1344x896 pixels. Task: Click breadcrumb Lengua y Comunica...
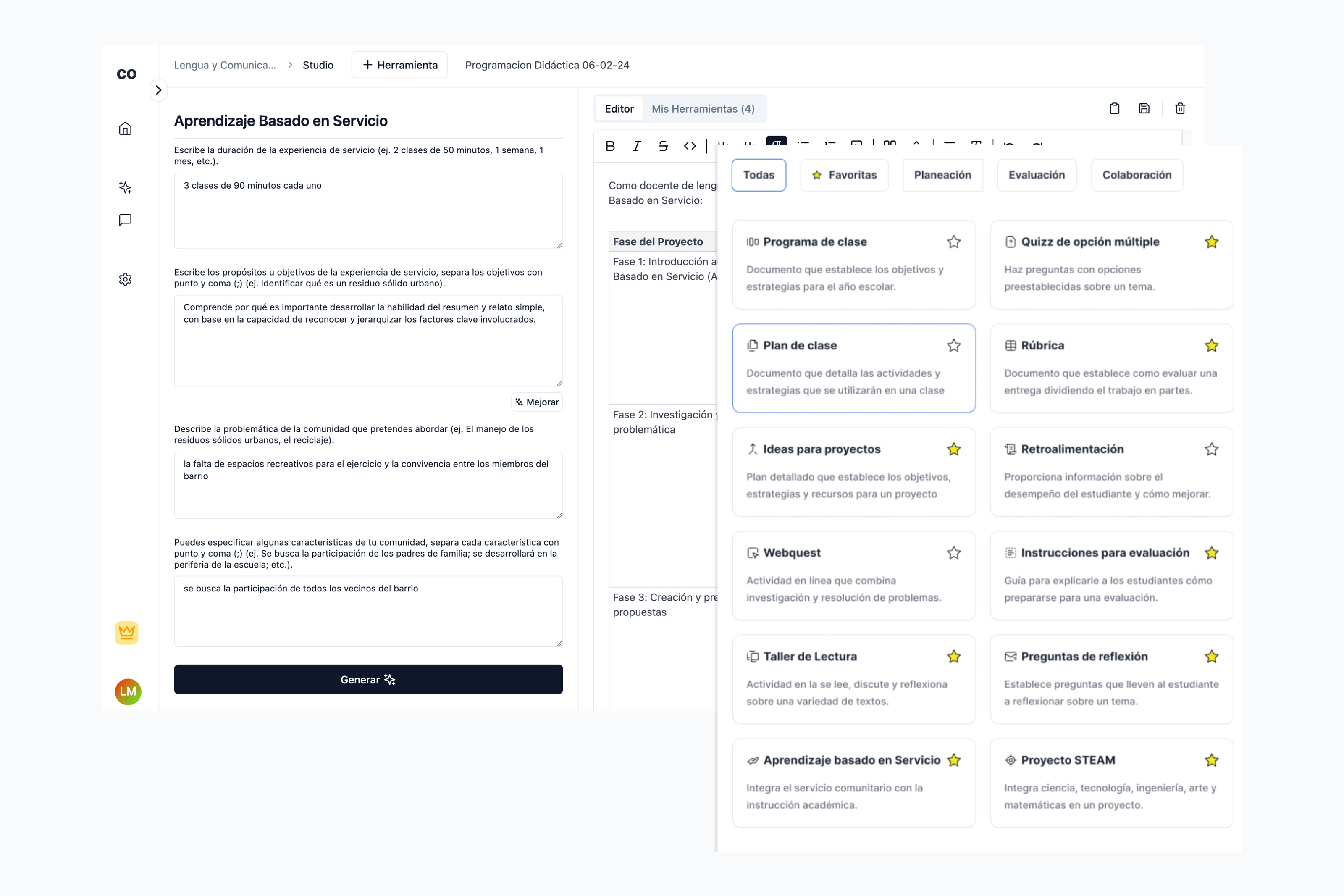(224, 65)
